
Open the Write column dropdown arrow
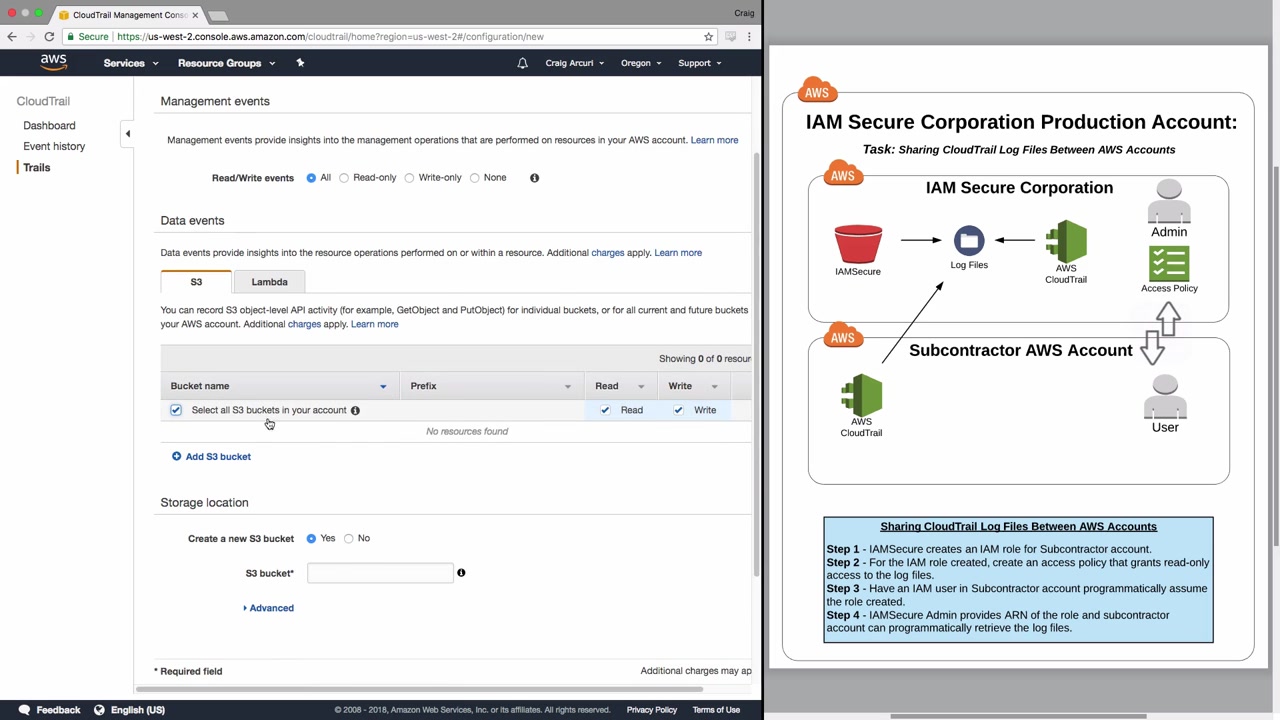coord(714,387)
